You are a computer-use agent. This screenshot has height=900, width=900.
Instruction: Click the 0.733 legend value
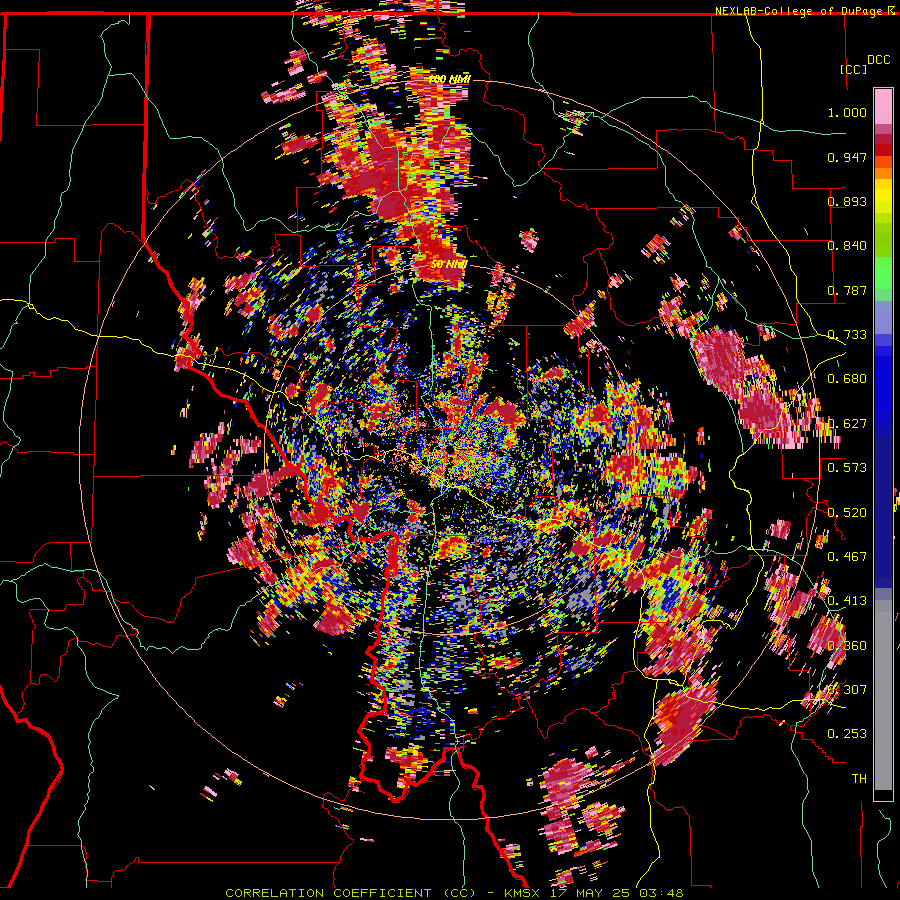tap(847, 335)
